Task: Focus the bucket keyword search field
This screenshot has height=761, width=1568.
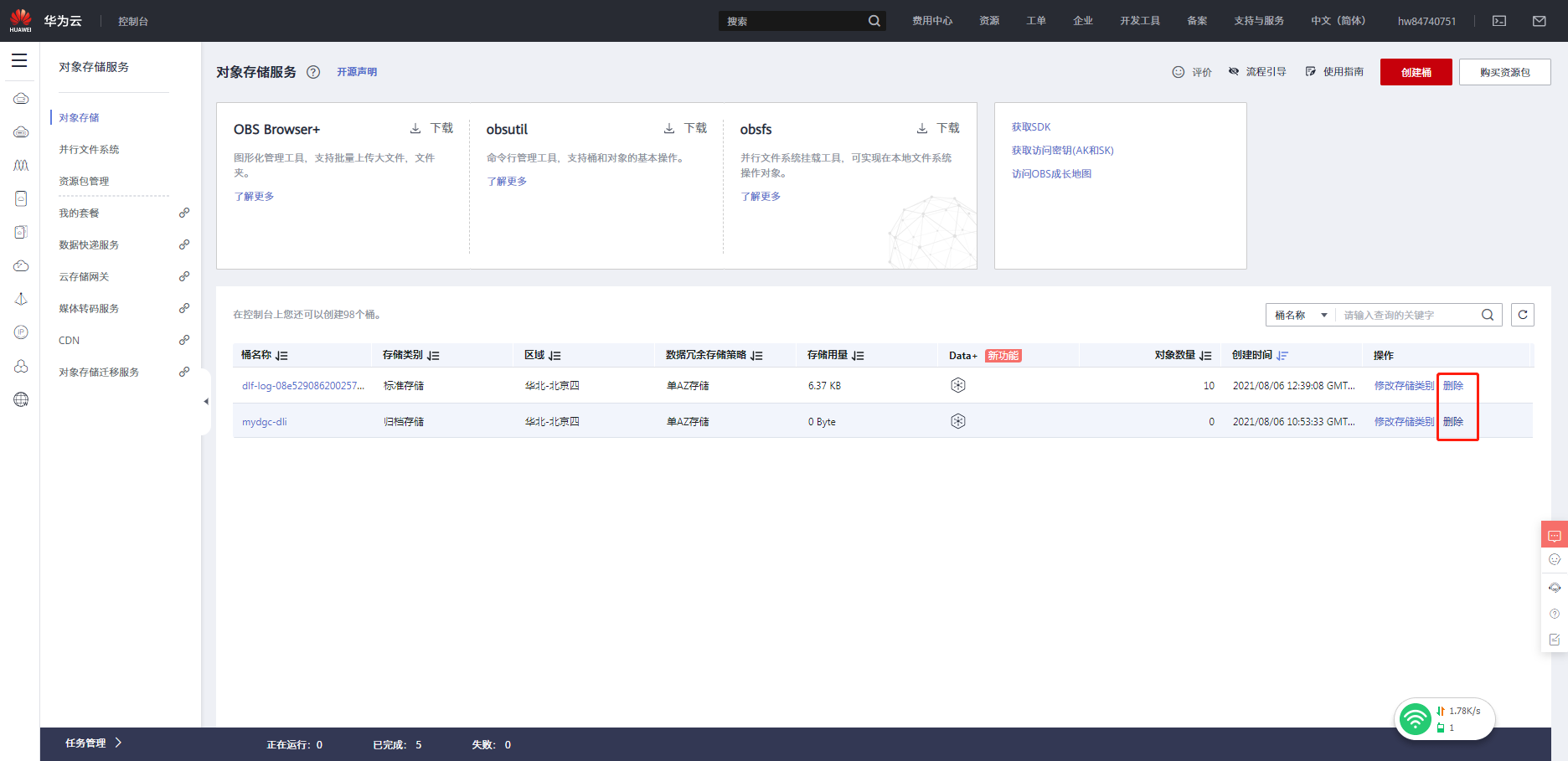Action: 1407,315
